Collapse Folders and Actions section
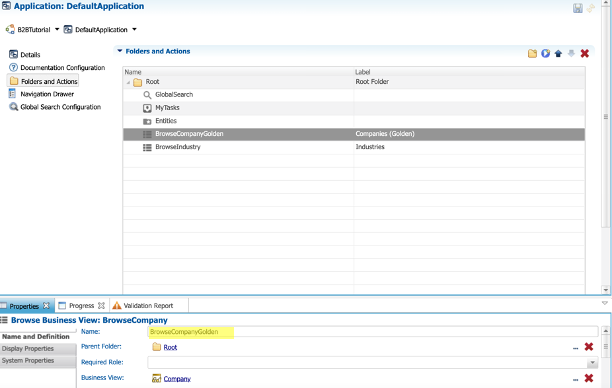The width and height of the screenshot is (612, 388). click(120, 51)
